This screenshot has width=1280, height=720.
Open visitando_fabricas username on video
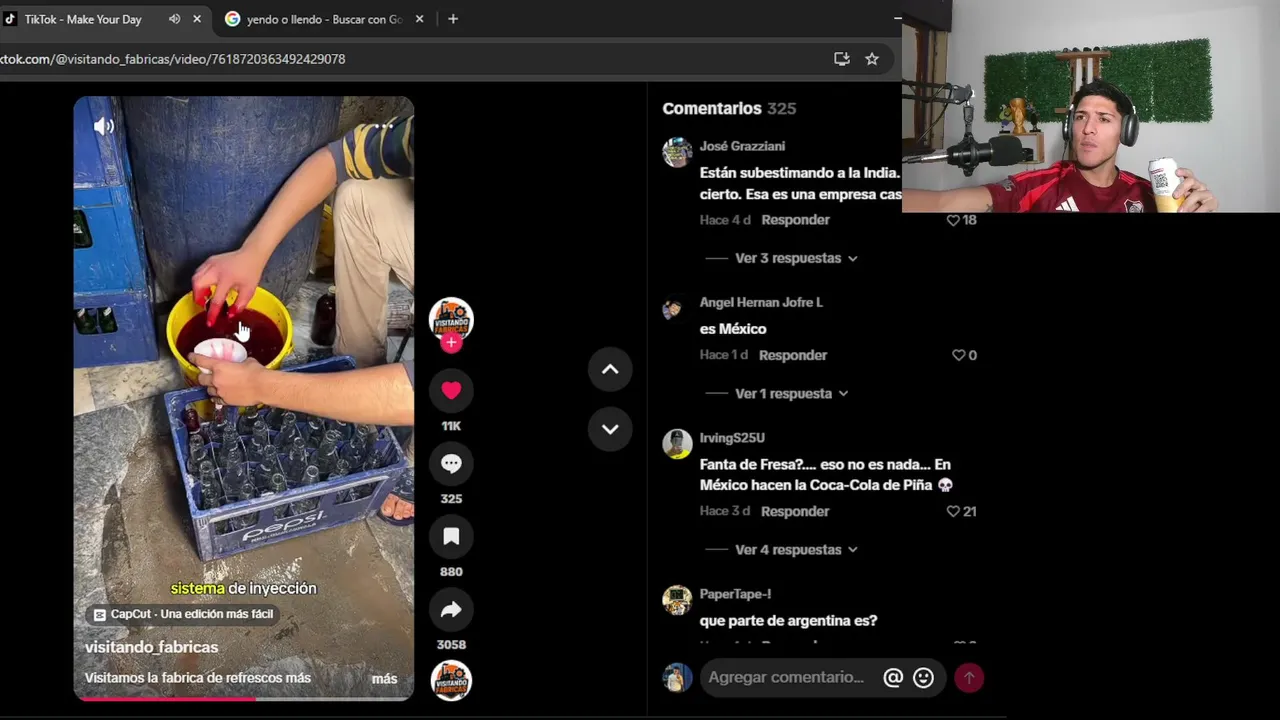(x=151, y=647)
